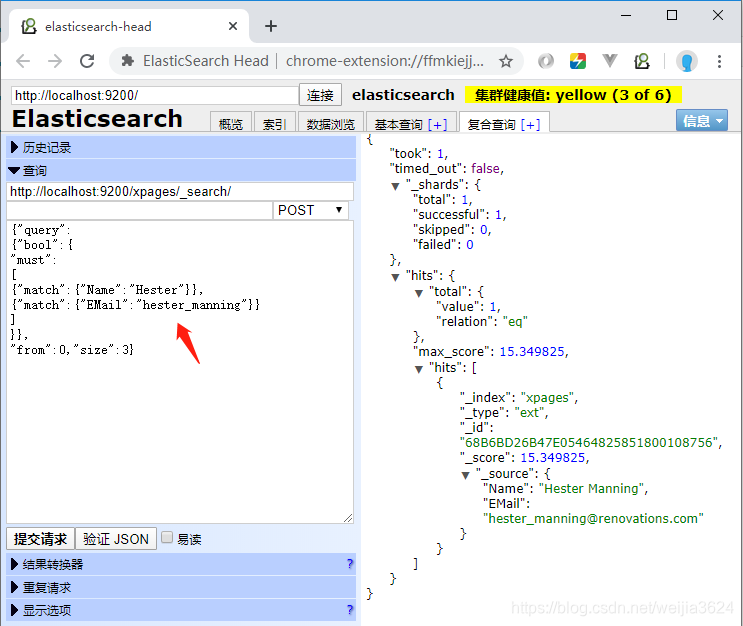Click the display options help question mark
This screenshot has width=743, height=626.
[x=350, y=609]
